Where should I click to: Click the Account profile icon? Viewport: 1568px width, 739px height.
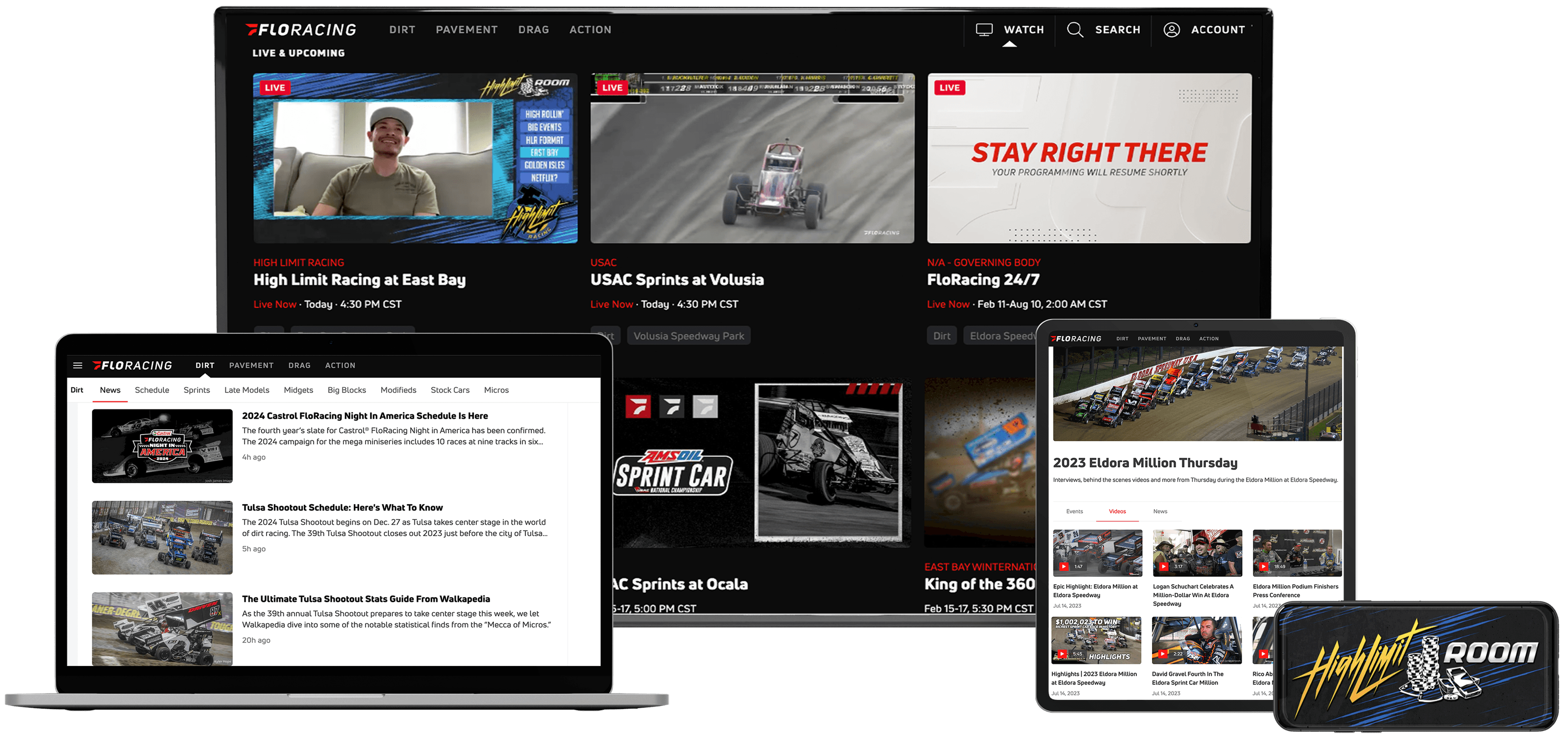[x=1171, y=29]
